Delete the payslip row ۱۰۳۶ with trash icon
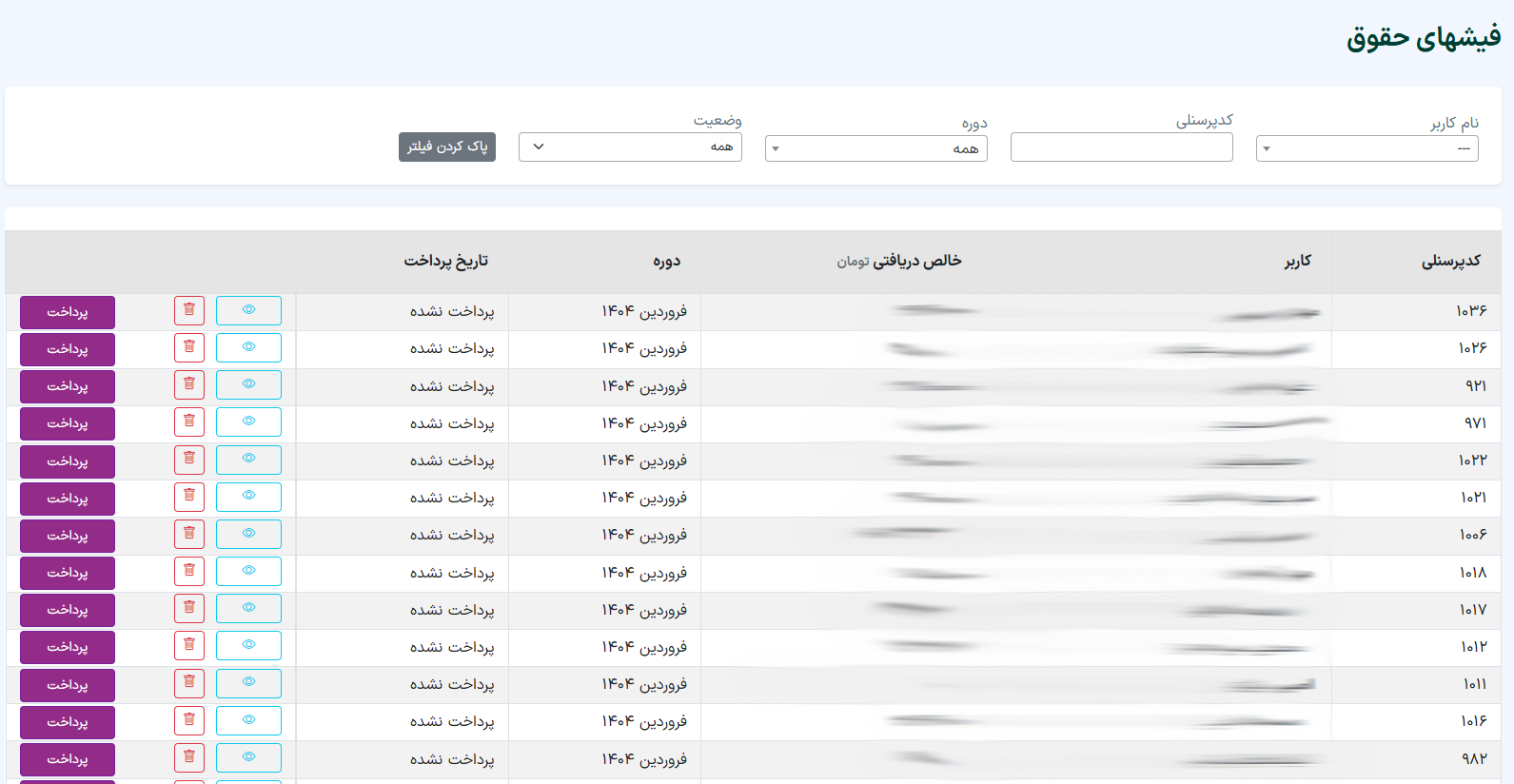Viewport: 1514px width, 784px height. 189,310
